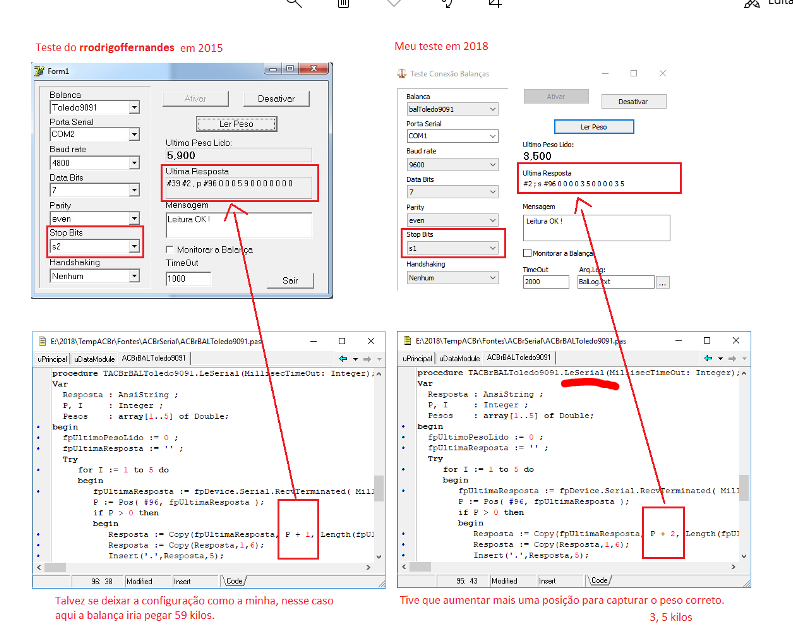Image resolution: width=793 pixels, height=638 pixels.
Task: Open Porta Serial dropdown showing COM1
Action: (452, 136)
